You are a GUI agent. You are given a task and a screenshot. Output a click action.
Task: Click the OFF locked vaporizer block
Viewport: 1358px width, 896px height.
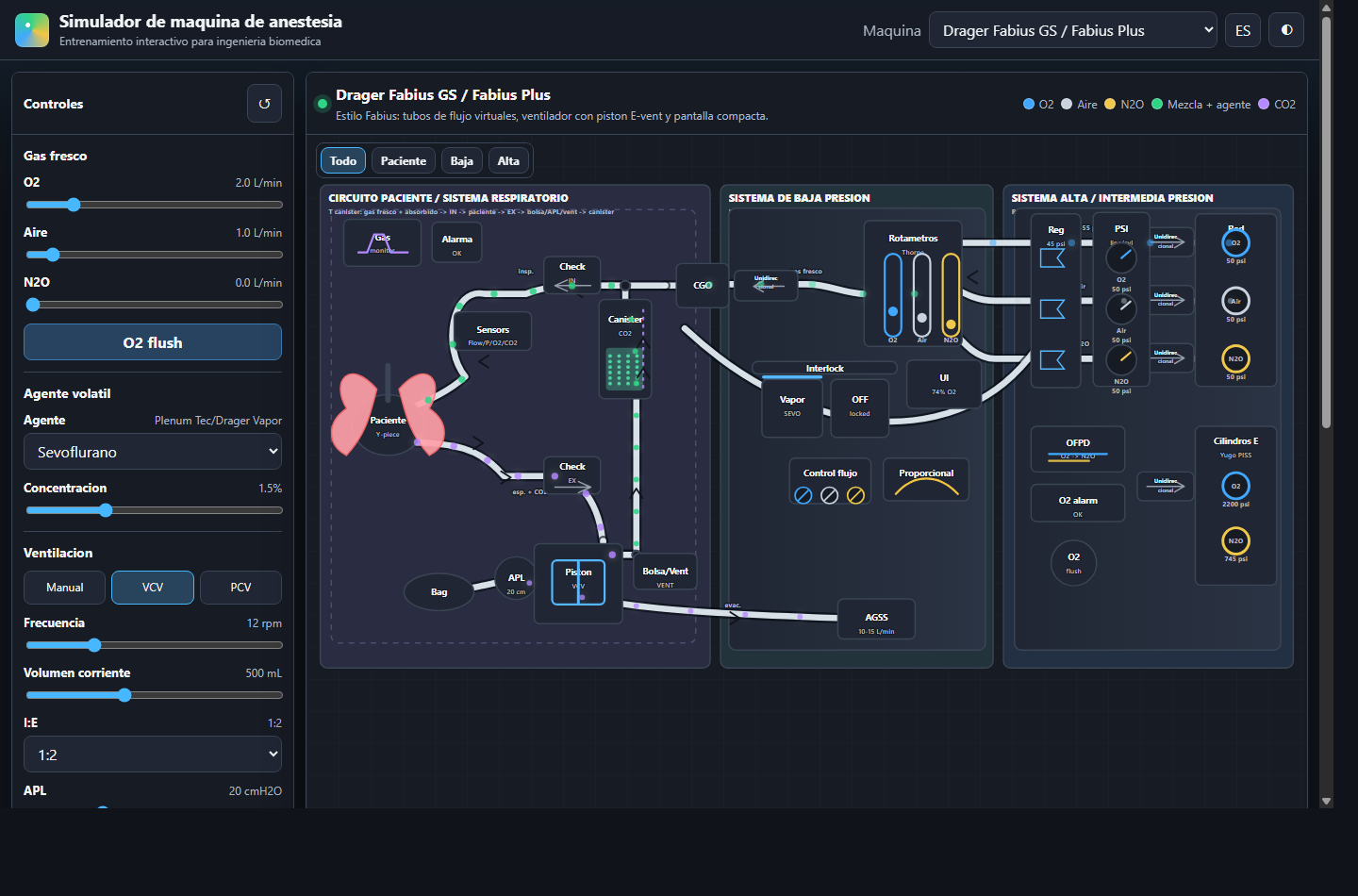click(860, 407)
